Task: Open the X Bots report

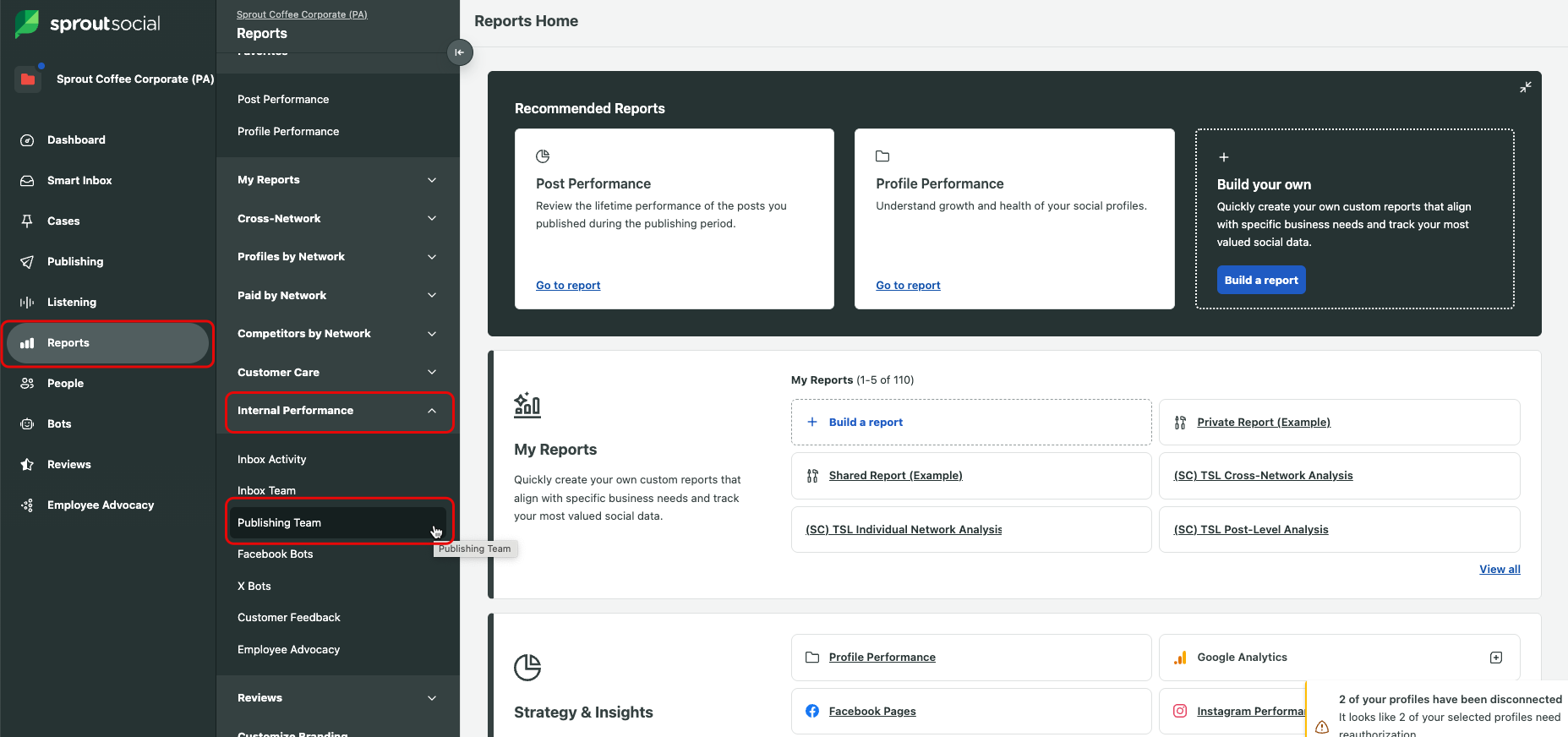Action: 254,587
